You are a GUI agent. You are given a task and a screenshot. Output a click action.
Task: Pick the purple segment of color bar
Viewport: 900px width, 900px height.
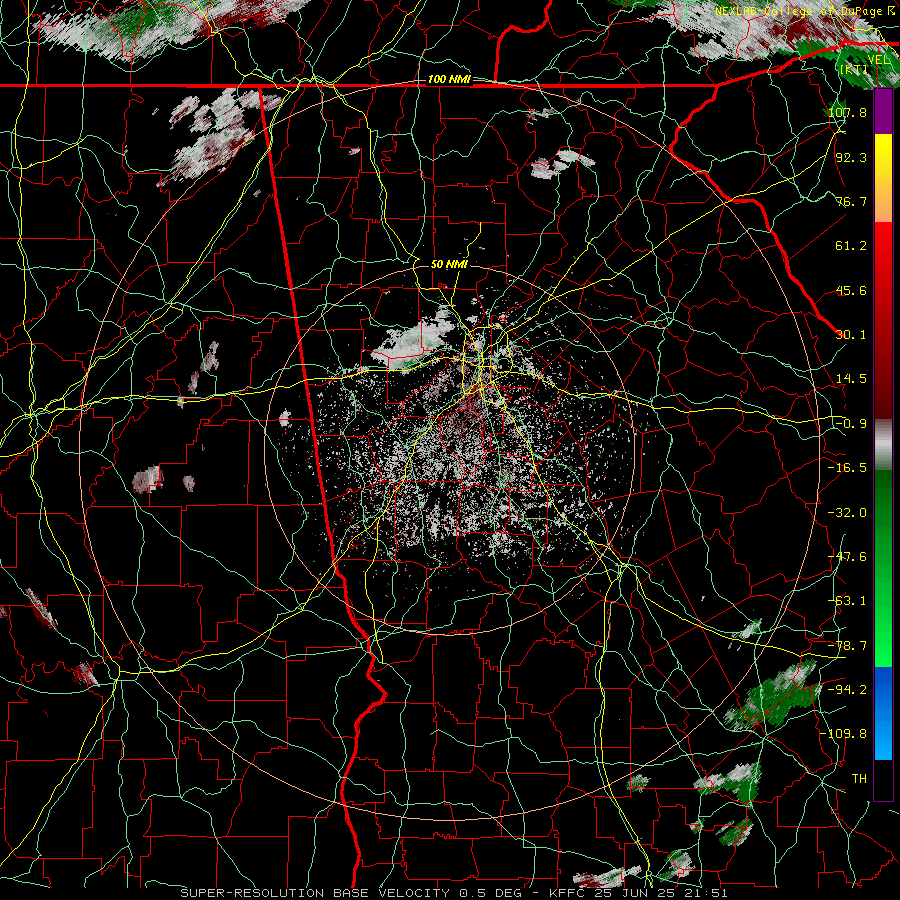point(883,112)
